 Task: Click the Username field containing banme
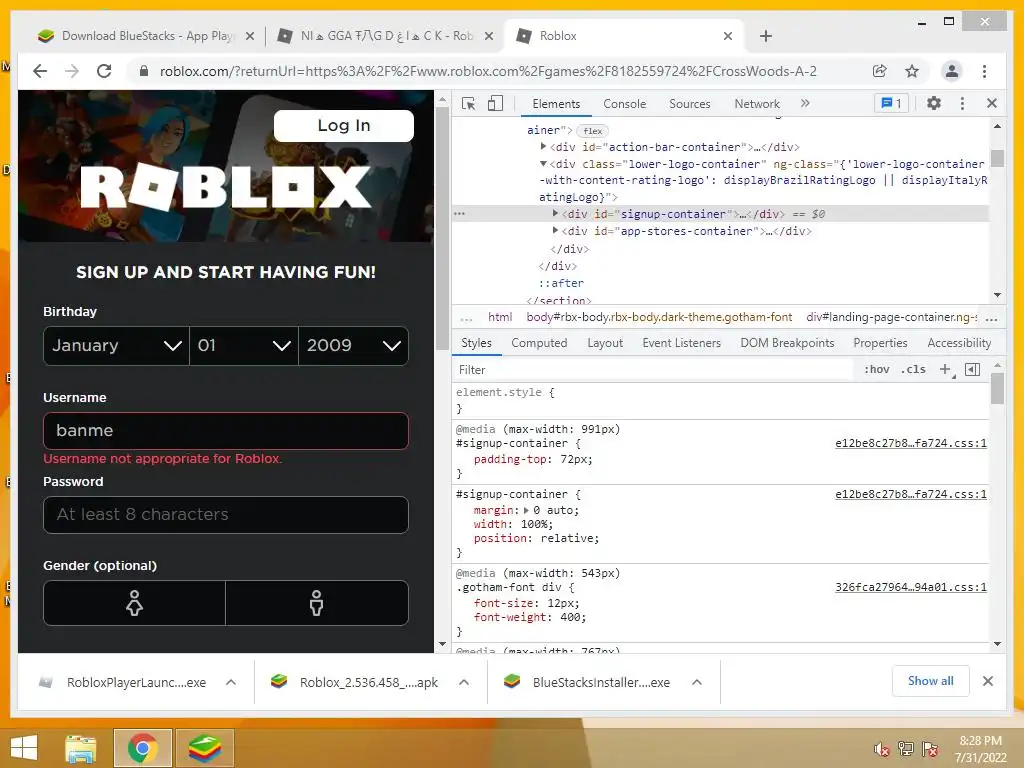pos(226,430)
